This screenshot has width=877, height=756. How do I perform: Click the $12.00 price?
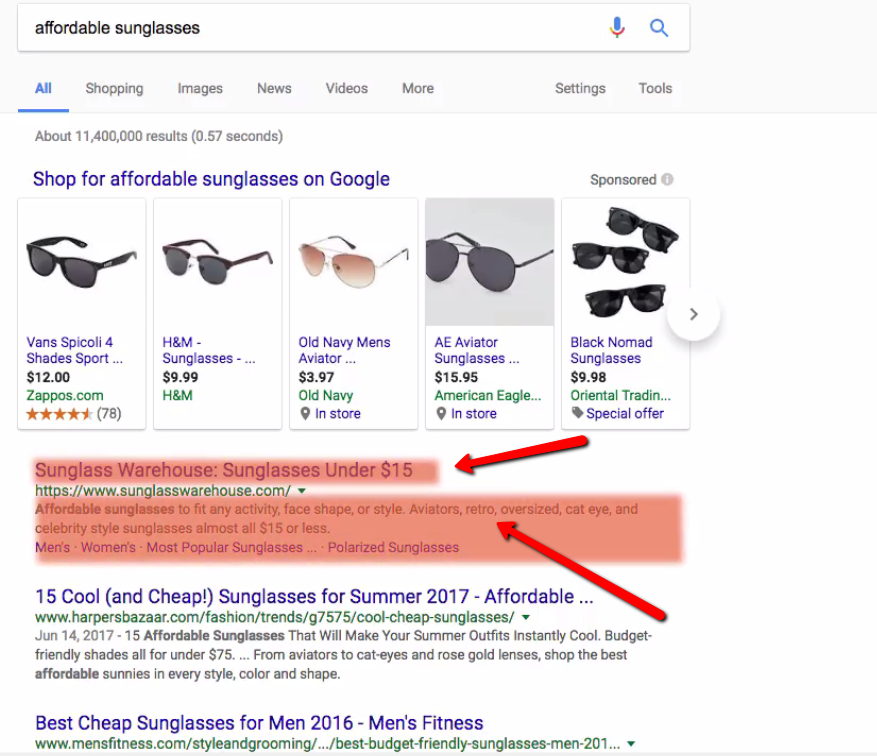click(48, 377)
